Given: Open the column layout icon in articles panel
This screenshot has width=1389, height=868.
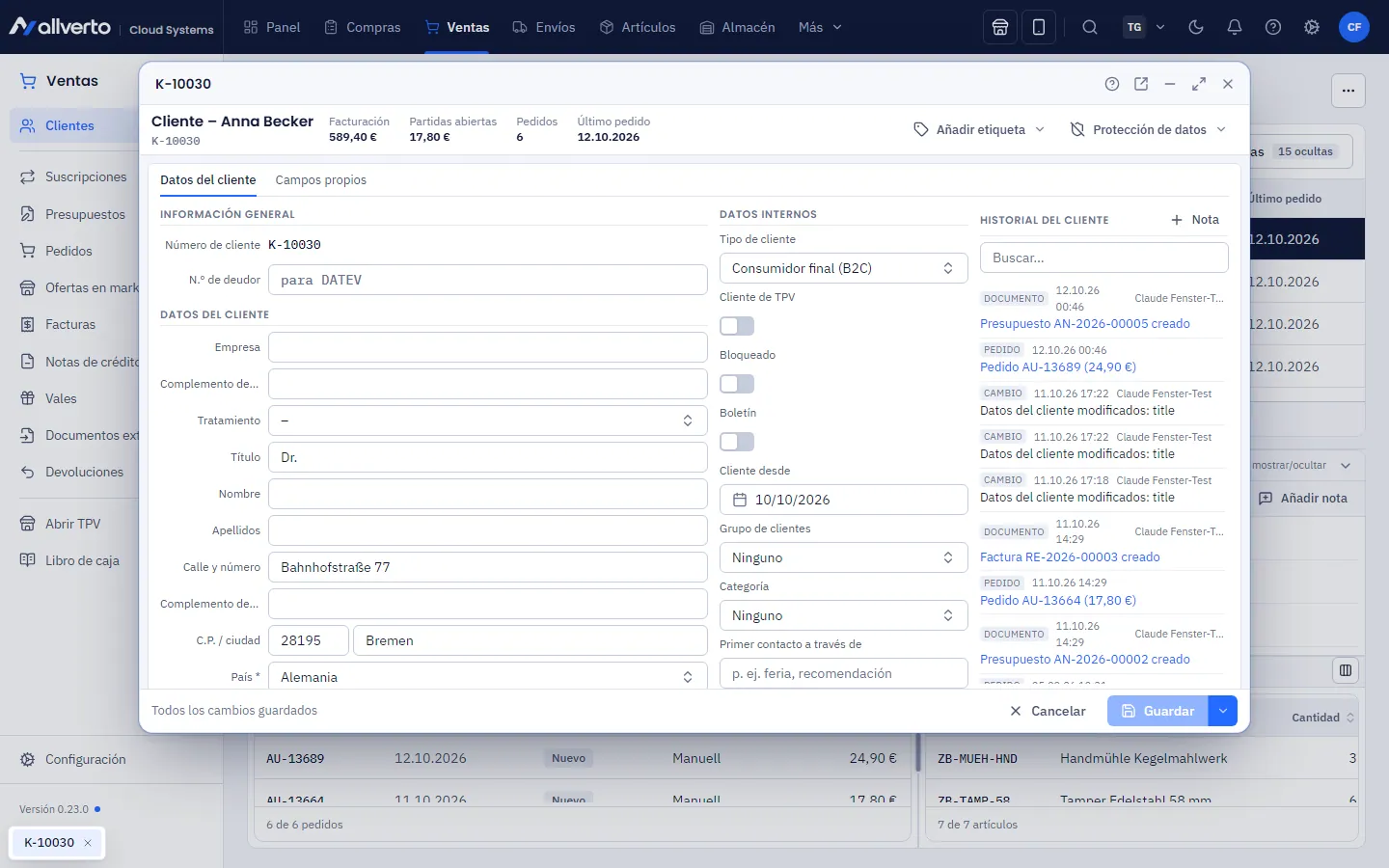Looking at the screenshot, I should (1346, 670).
